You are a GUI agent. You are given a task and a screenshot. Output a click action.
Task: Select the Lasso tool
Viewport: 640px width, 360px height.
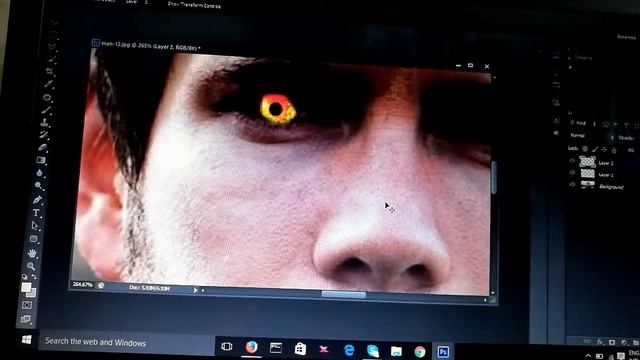tap(52, 47)
